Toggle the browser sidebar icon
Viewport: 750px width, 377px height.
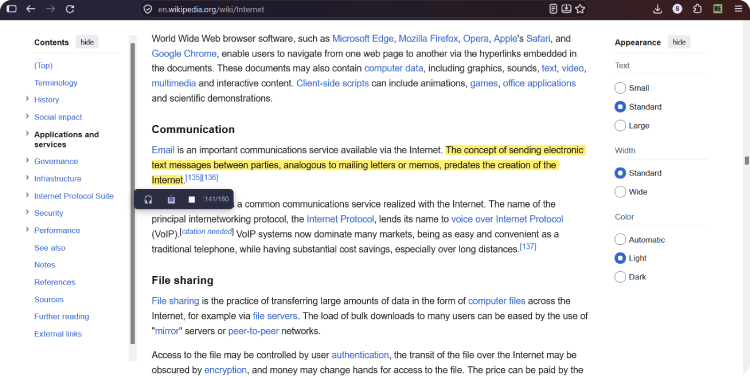pyautogui.click(x=12, y=9)
